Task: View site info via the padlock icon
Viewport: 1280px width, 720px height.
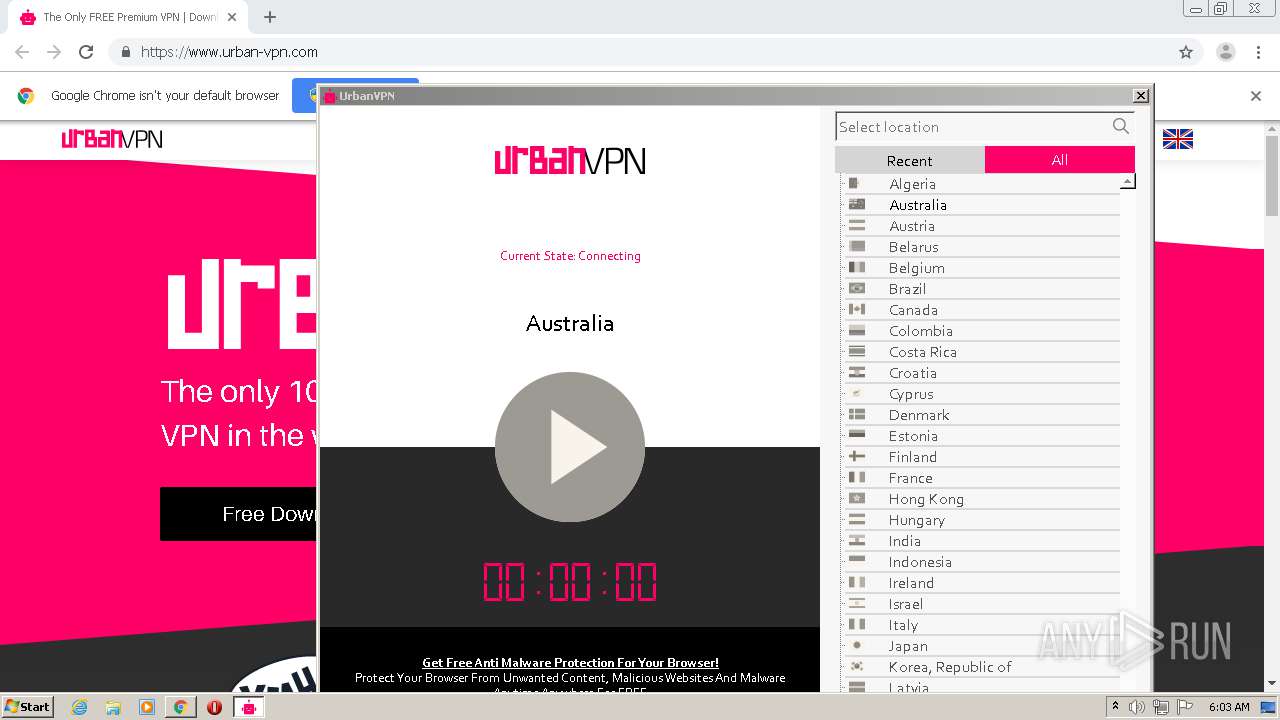Action: click(125, 52)
